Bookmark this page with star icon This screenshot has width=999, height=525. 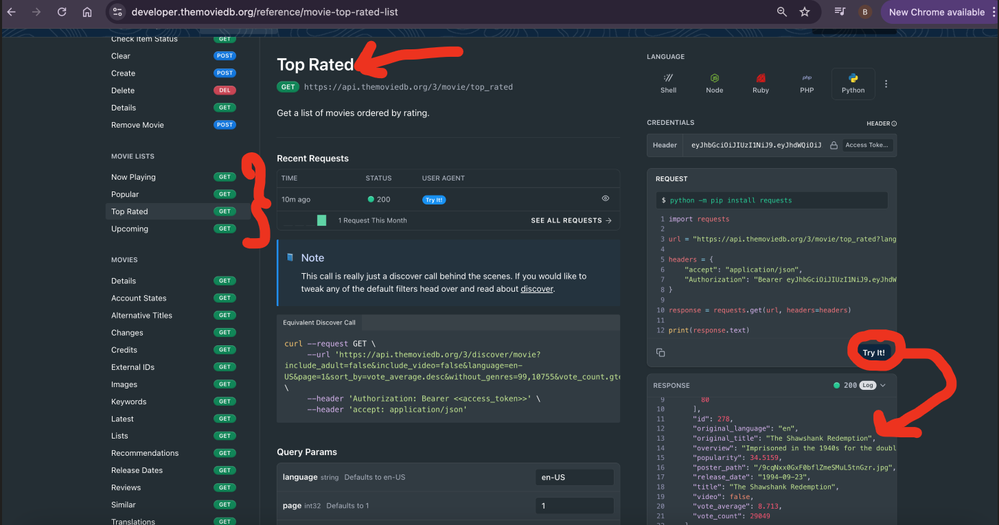[805, 12]
